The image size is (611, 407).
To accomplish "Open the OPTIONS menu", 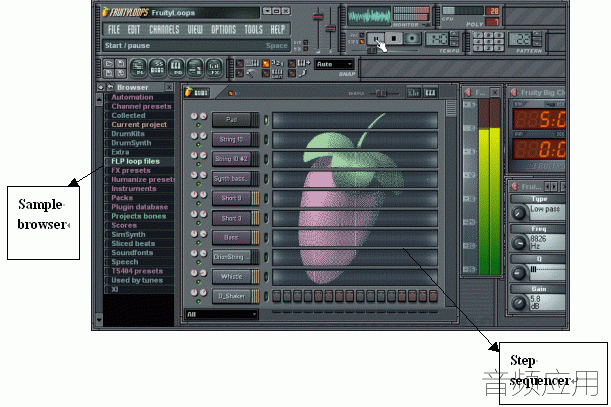I will point(224,30).
